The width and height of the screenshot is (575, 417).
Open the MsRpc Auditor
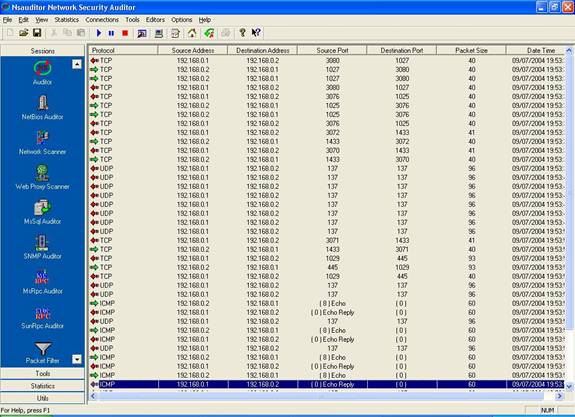(43, 282)
